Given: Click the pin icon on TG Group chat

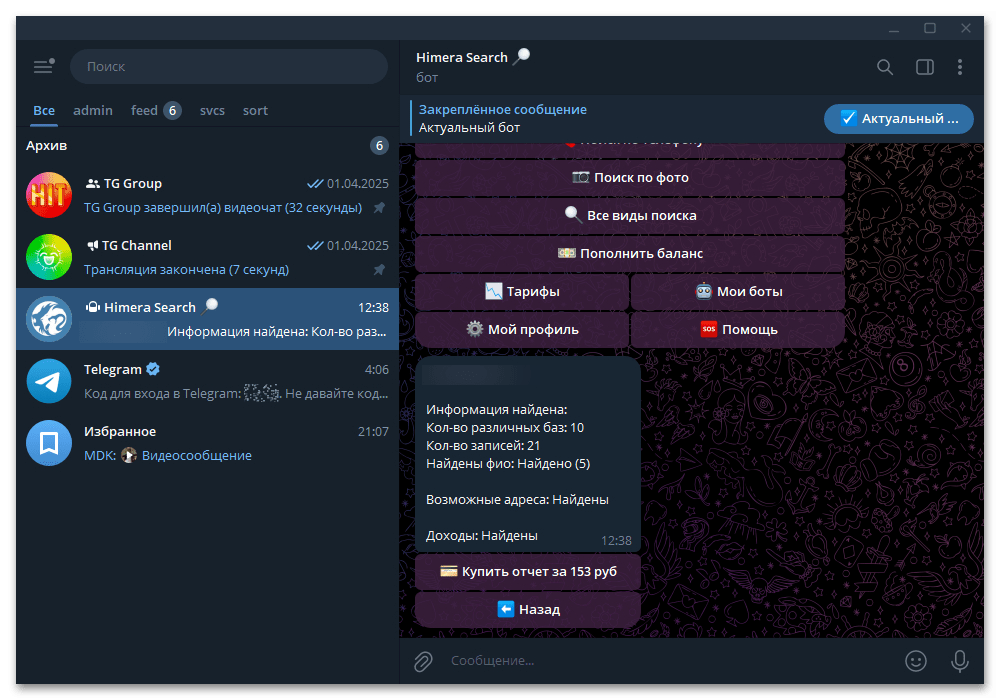Looking at the screenshot, I should 379,208.
